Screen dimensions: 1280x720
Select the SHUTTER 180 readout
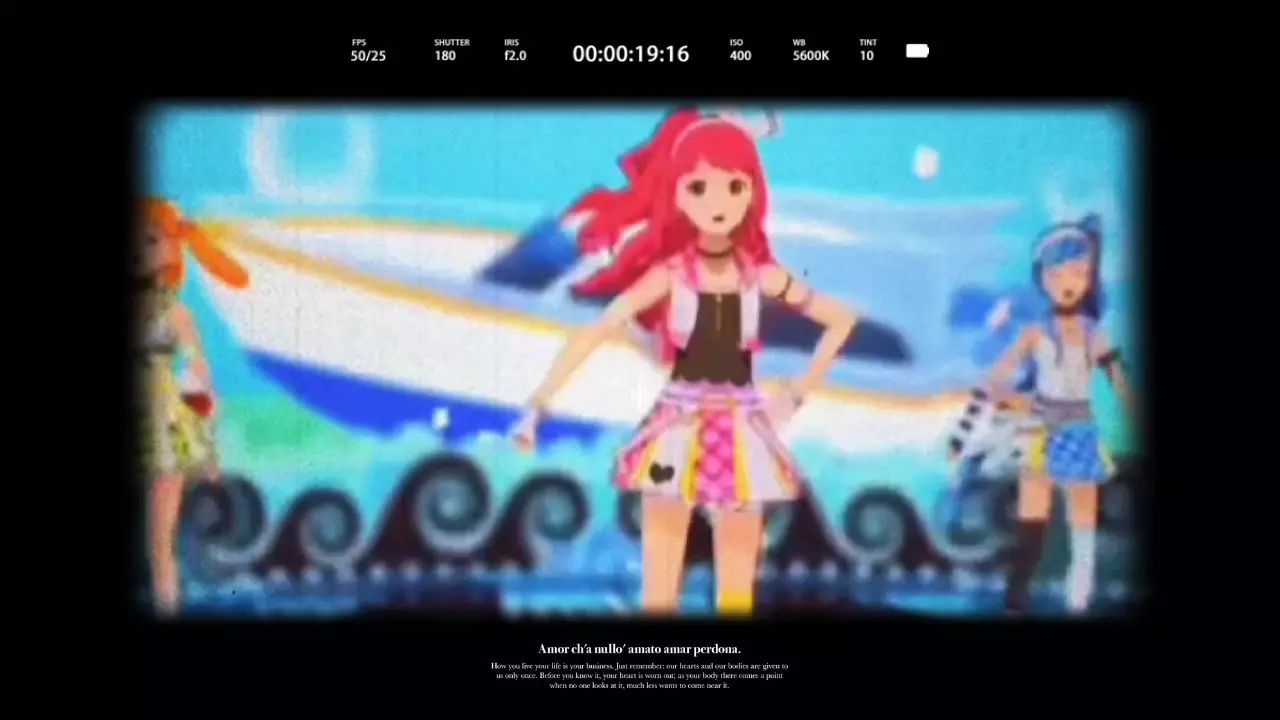point(451,51)
